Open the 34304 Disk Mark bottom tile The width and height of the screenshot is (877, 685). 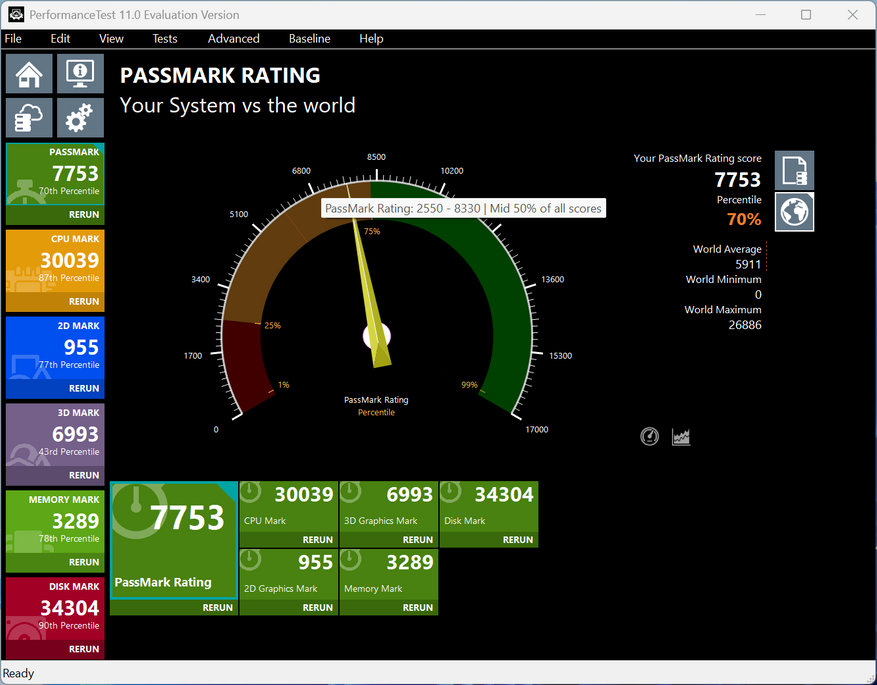pyautogui.click(x=489, y=507)
